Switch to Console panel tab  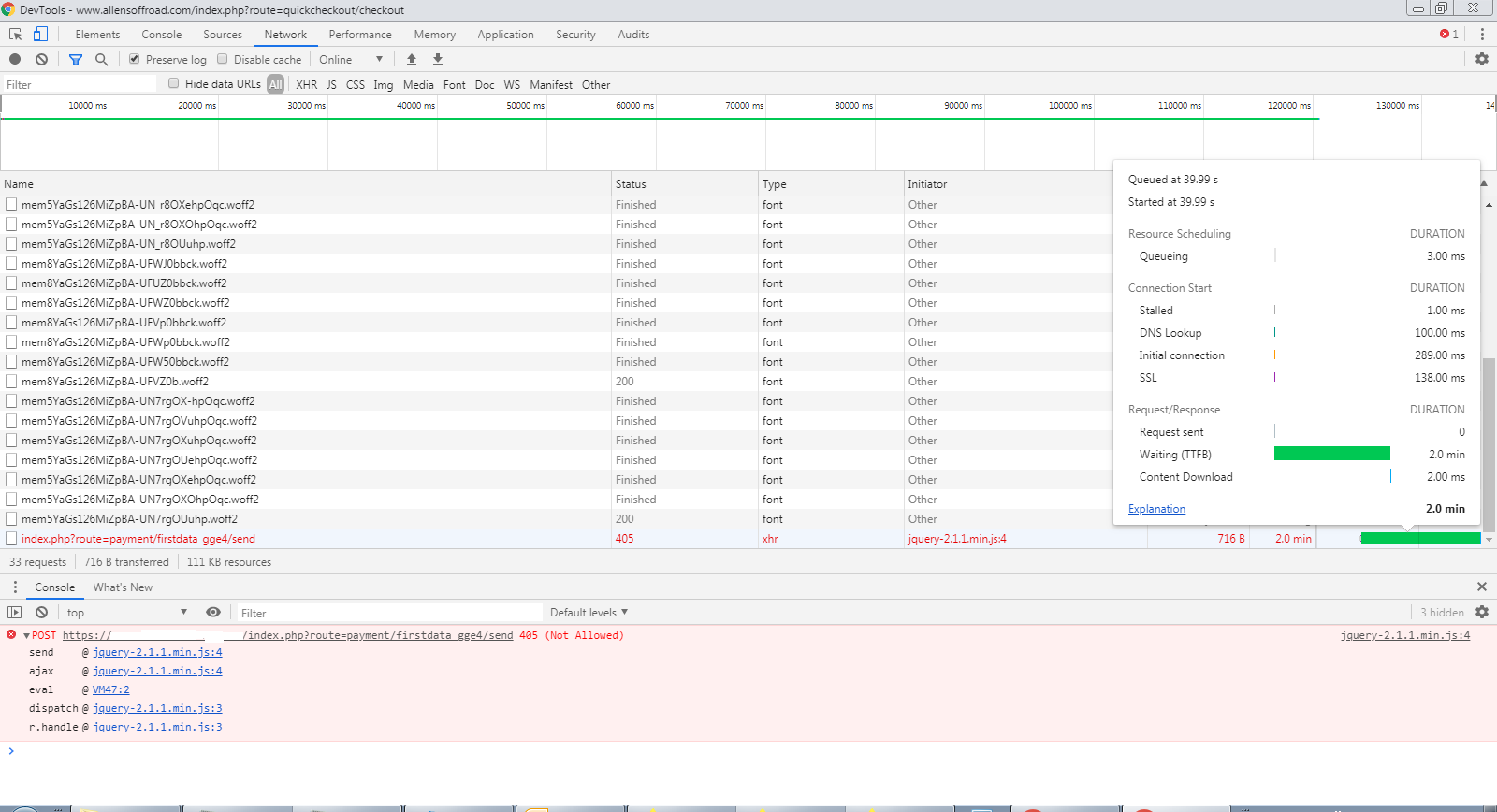[162, 35]
